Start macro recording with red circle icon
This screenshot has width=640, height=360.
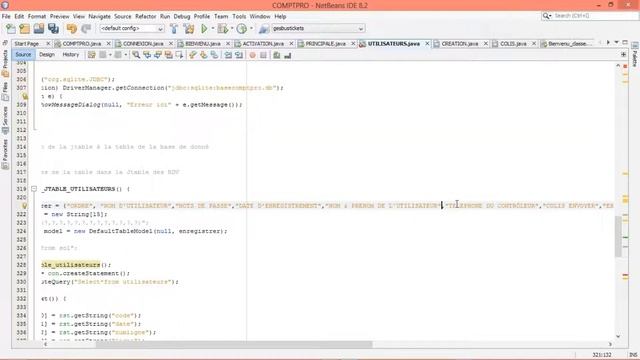(x=252, y=55)
